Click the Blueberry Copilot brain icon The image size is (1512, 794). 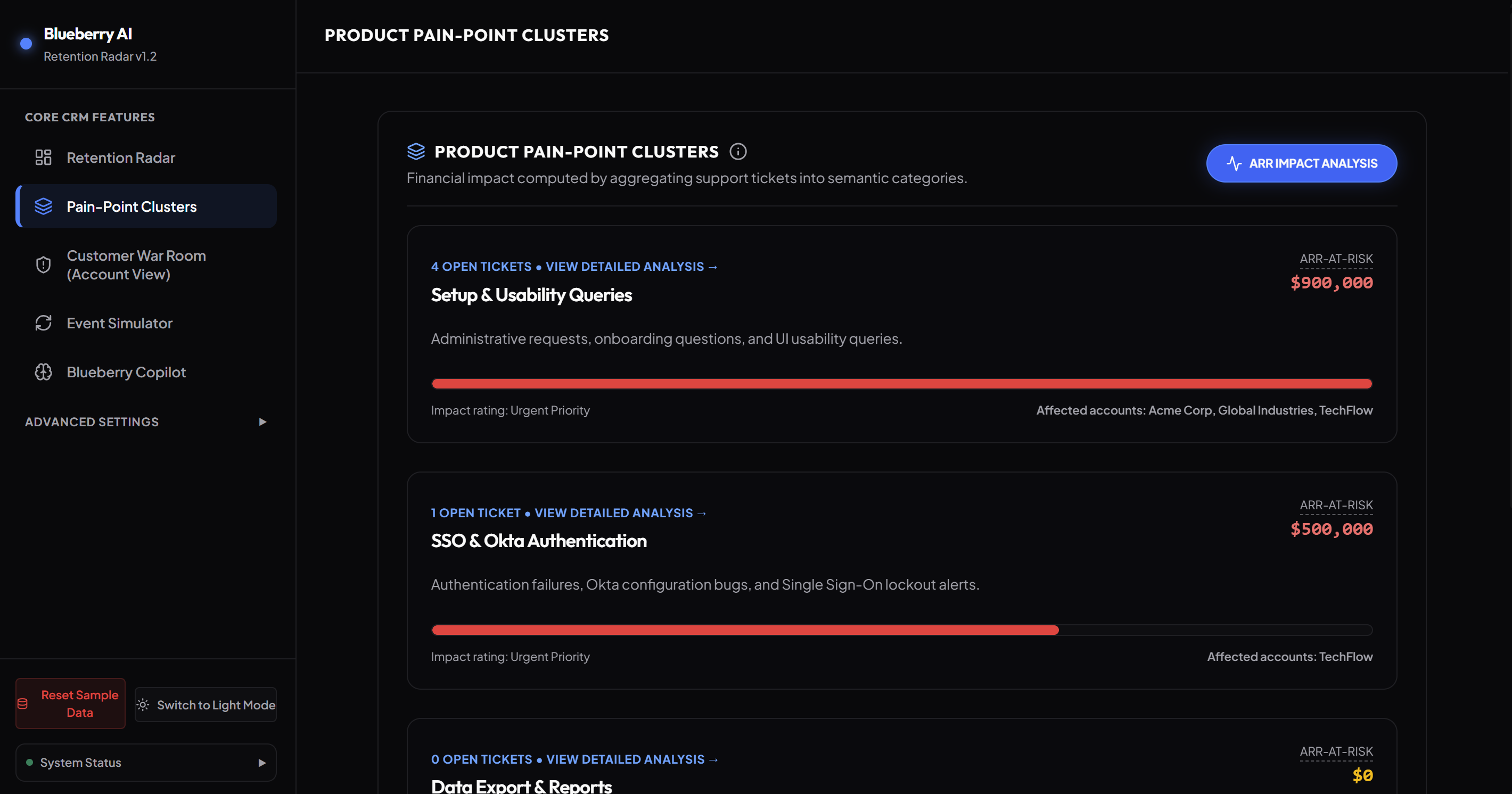44,372
